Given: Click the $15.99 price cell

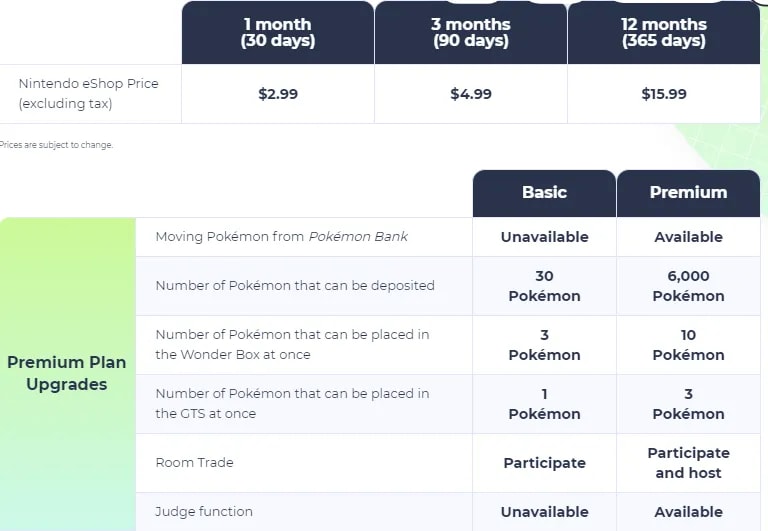Looking at the screenshot, I should 664,94.
